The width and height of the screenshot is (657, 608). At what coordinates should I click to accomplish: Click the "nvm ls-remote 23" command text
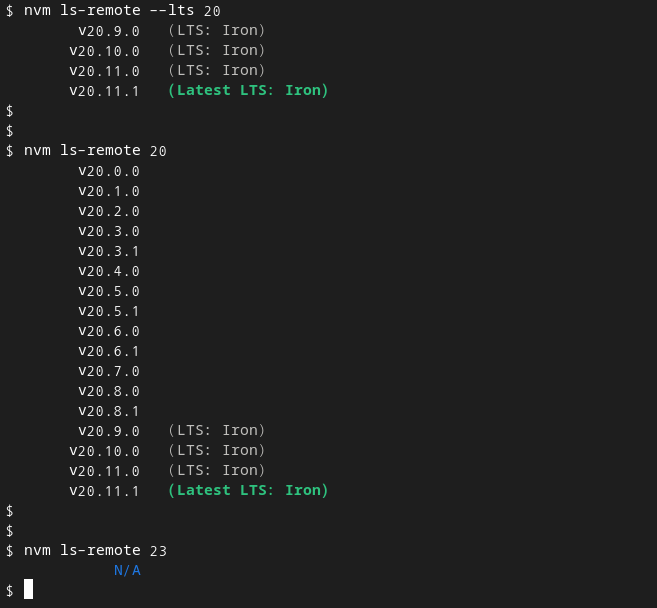pyautogui.click(x=95, y=551)
